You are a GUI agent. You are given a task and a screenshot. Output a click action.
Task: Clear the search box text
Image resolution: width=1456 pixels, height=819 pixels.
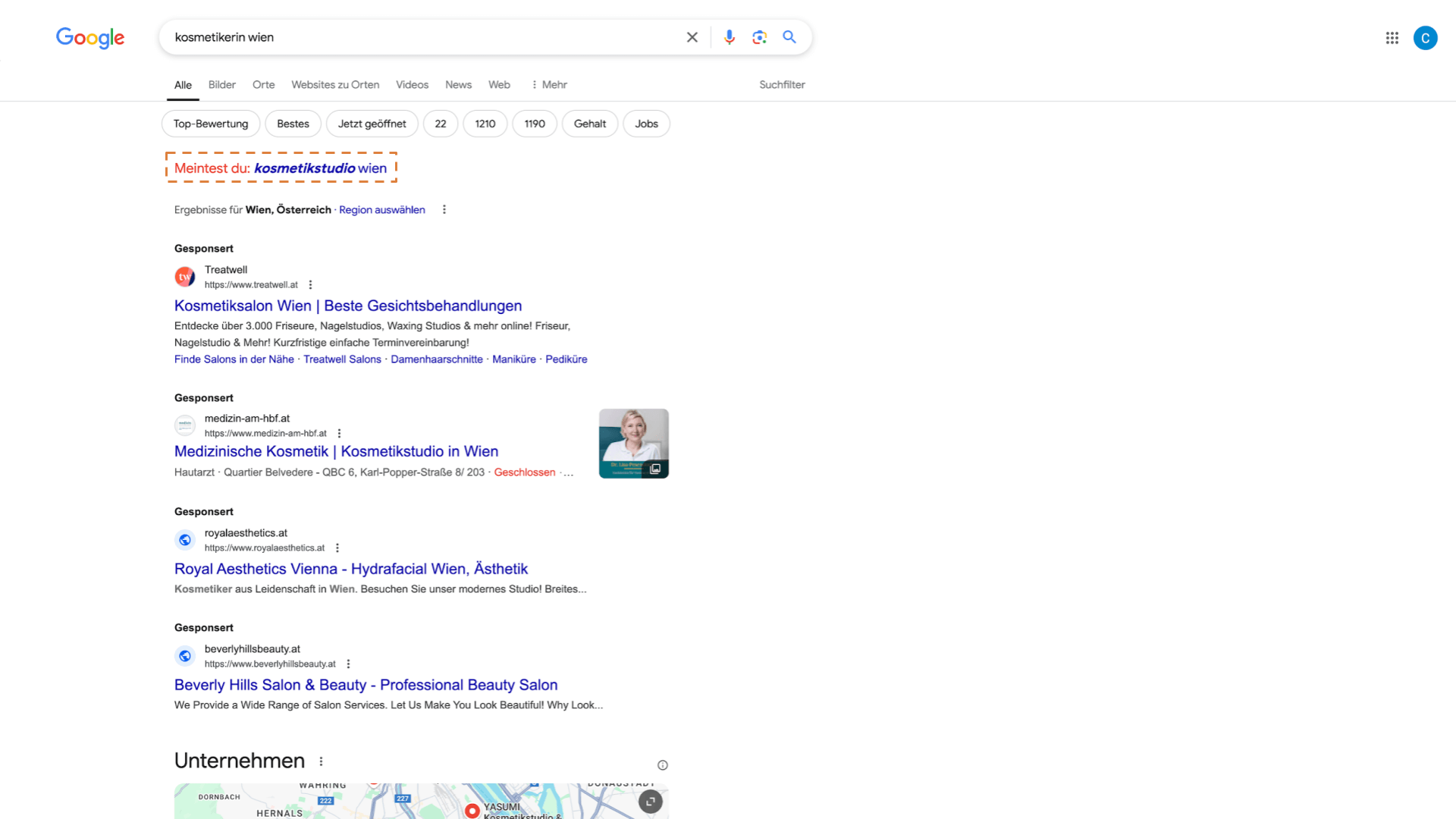(x=692, y=37)
